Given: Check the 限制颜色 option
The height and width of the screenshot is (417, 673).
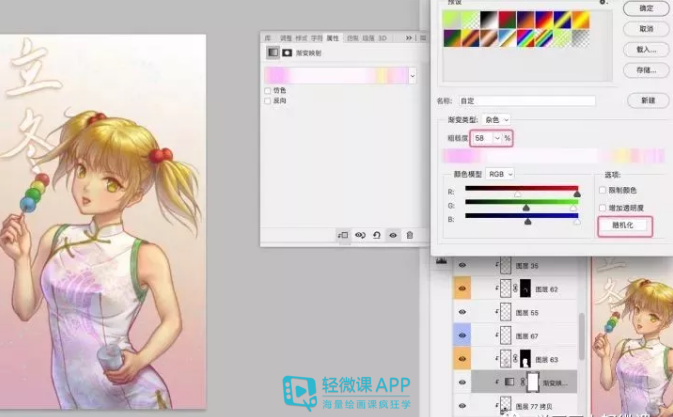Looking at the screenshot, I should pos(603,190).
